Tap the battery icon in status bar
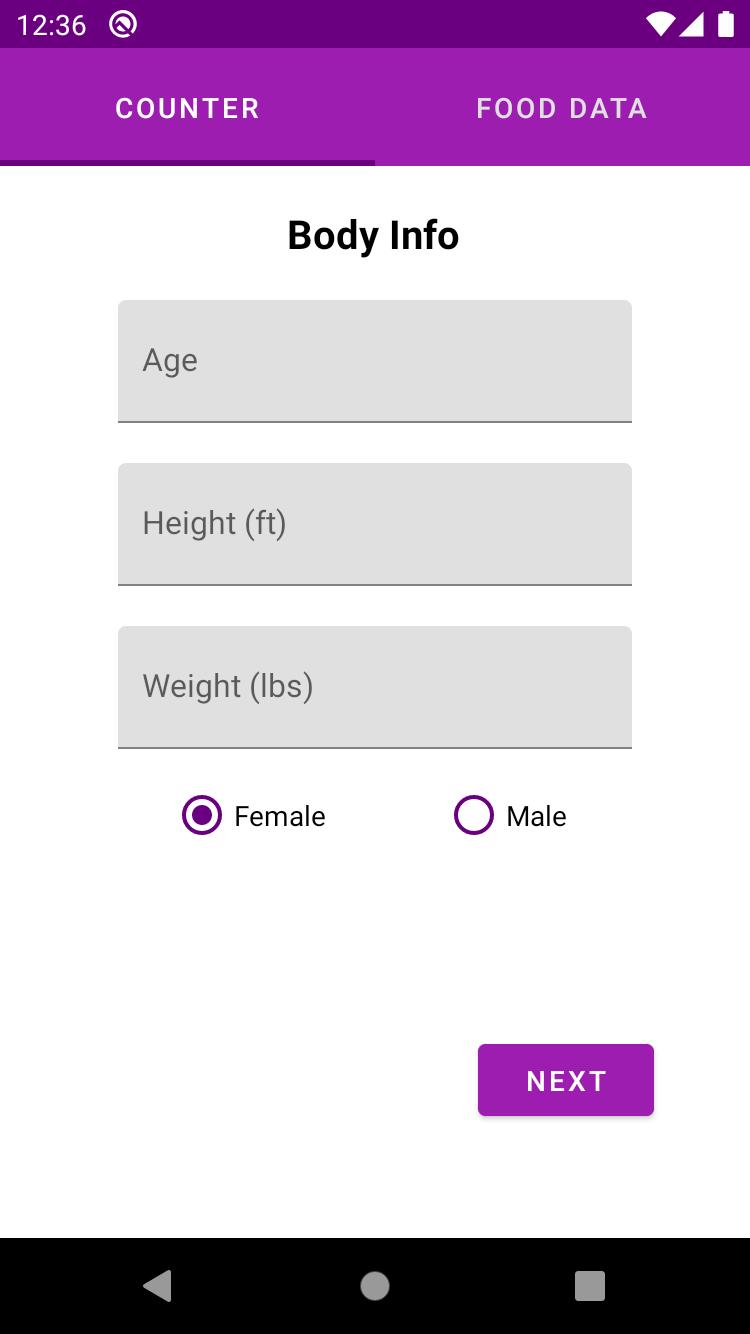750x1334 pixels. 726,24
